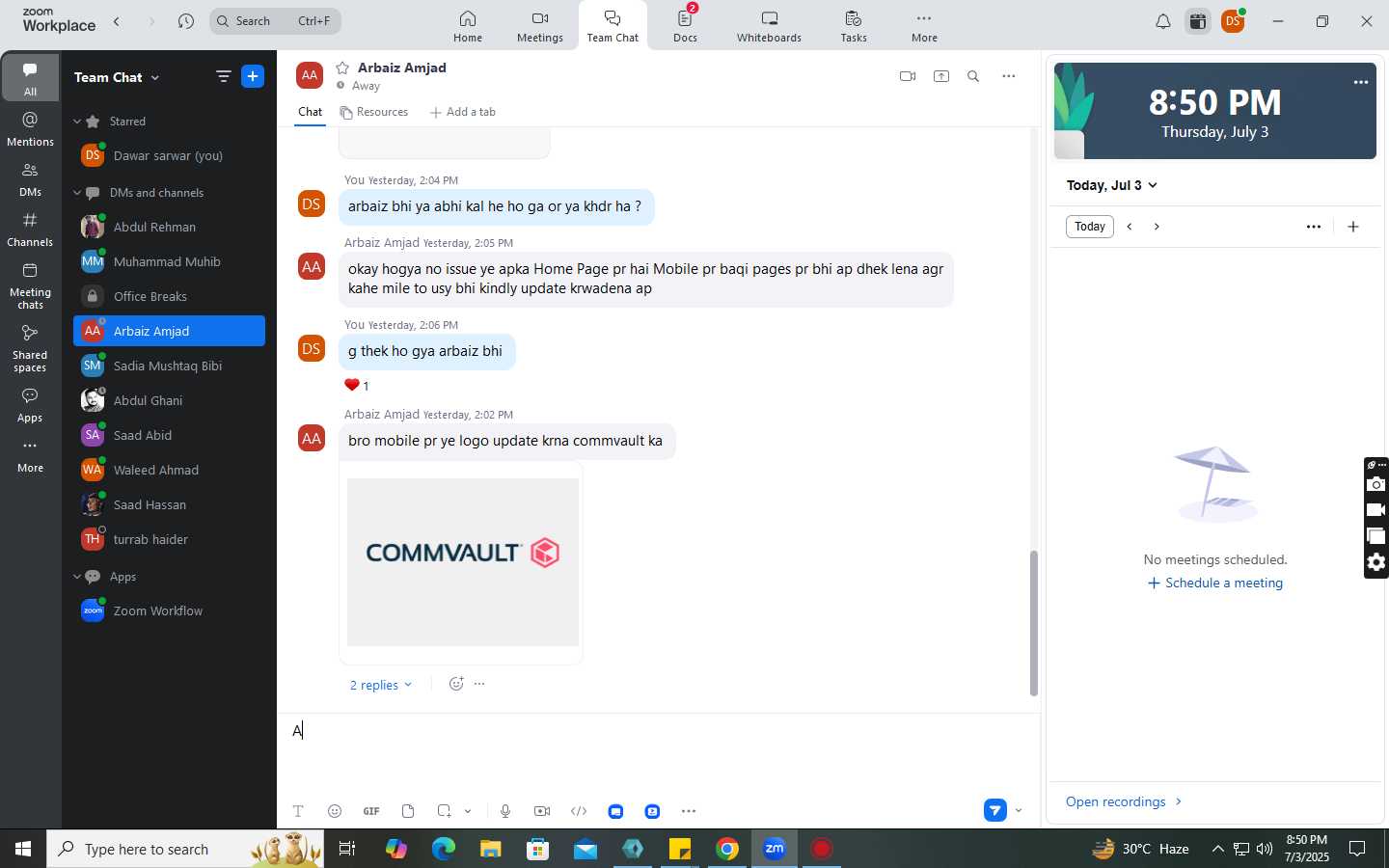
Task: Expand the 2 replies thread
Action: click(380, 685)
